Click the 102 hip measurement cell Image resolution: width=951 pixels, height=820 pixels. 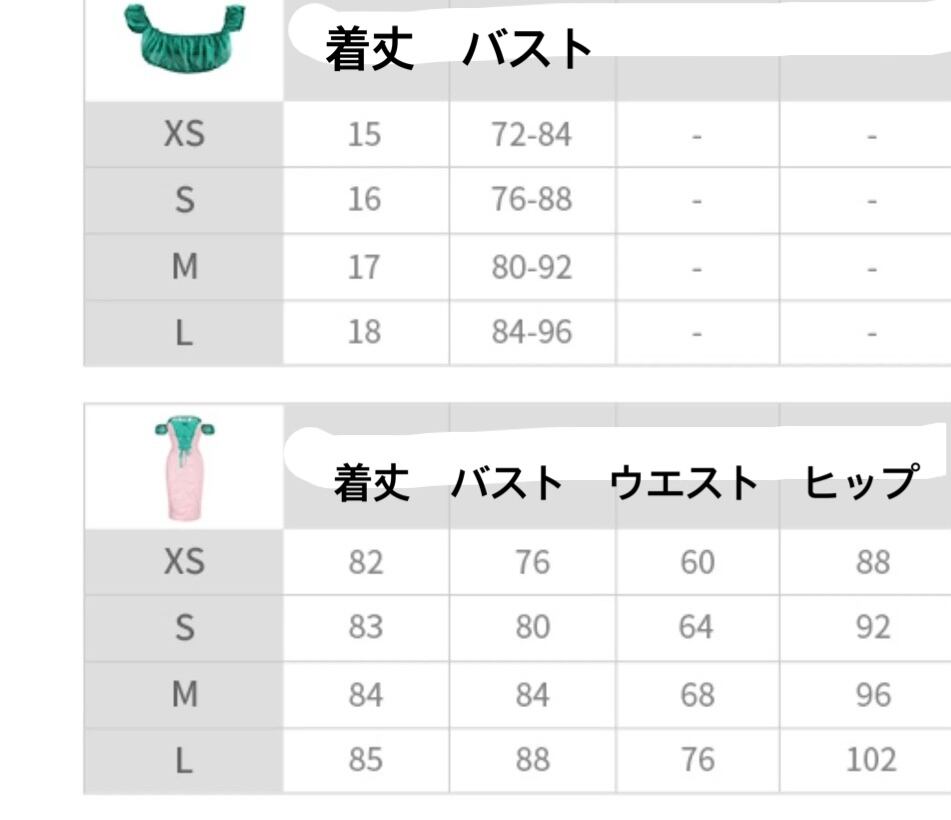[871, 761]
